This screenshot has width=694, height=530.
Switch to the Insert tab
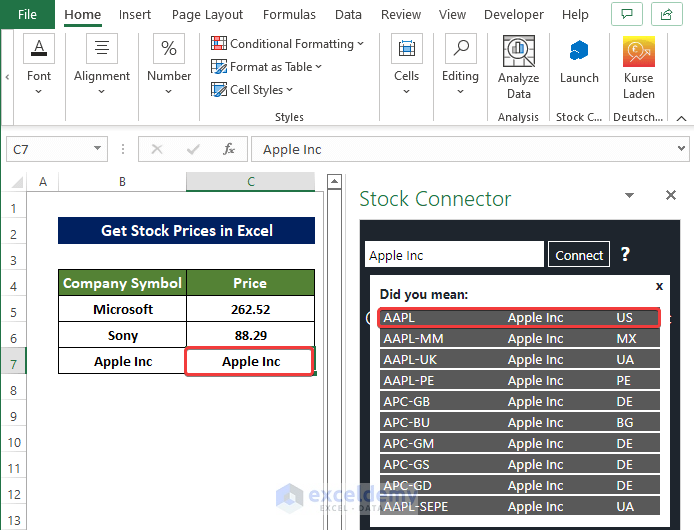(x=135, y=15)
